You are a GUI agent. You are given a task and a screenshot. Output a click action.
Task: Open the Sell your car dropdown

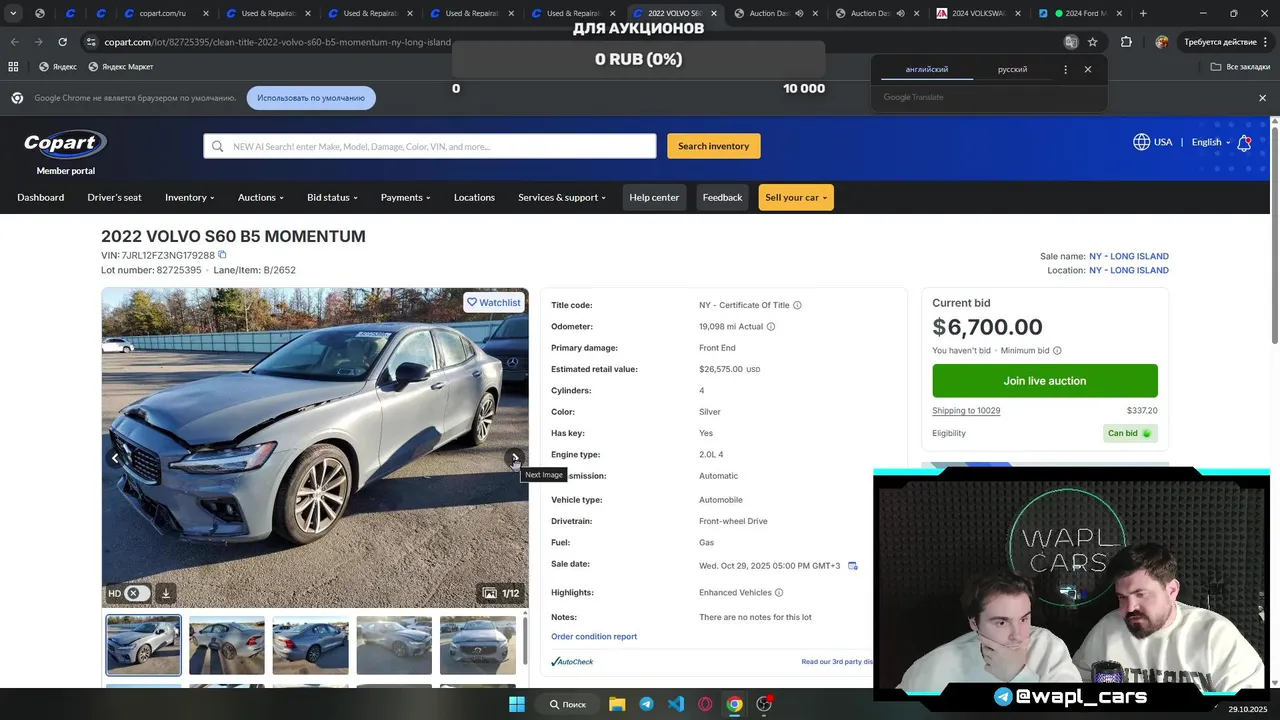coord(796,197)
